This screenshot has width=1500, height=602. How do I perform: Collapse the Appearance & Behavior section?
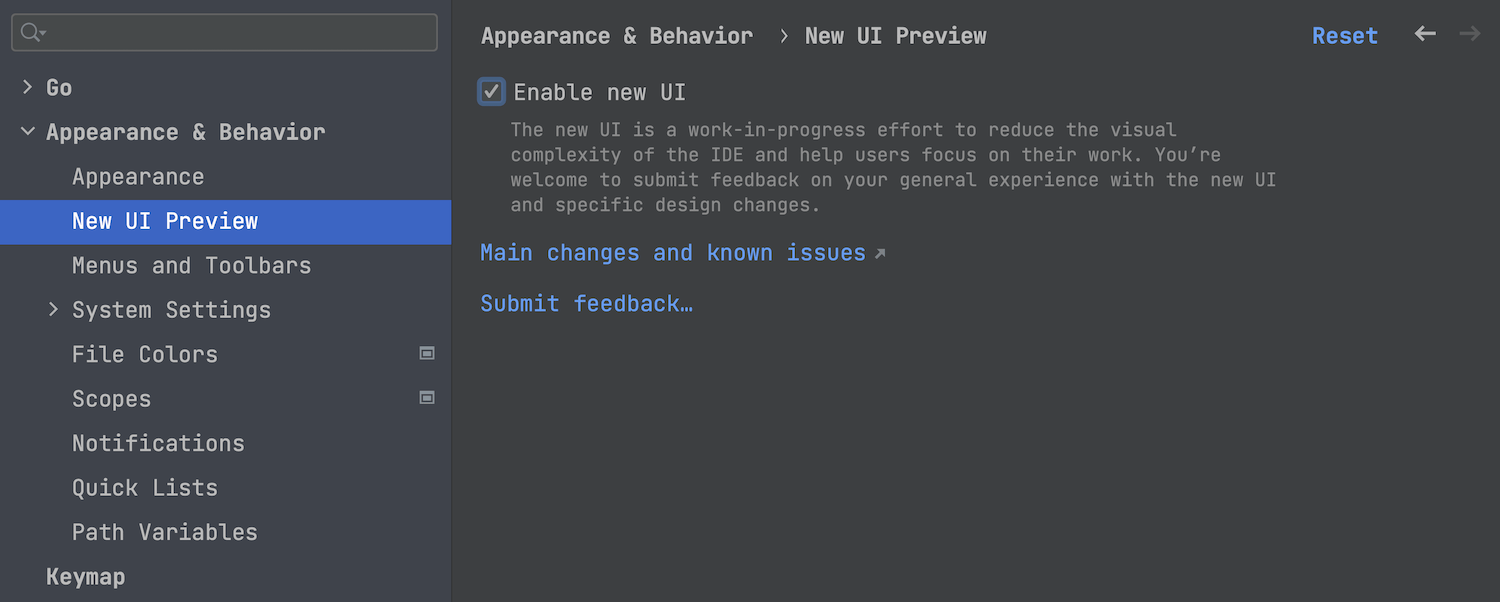(x=27, y=132)
